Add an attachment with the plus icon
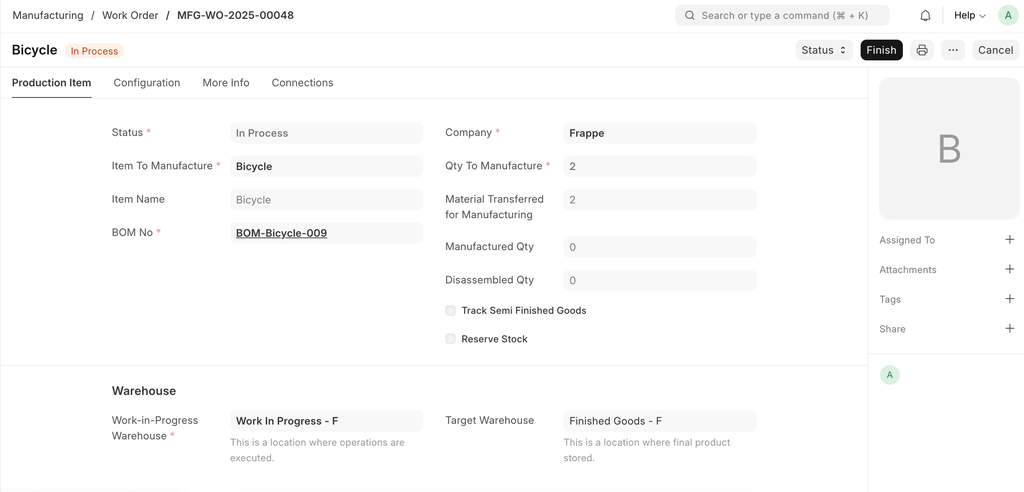 tap(1009, 269)
